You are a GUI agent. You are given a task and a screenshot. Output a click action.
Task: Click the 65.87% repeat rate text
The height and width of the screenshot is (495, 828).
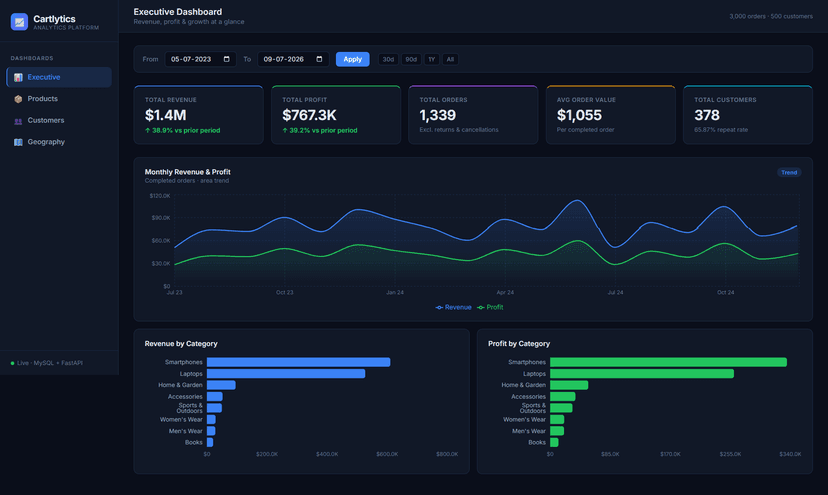pos(721,130)
